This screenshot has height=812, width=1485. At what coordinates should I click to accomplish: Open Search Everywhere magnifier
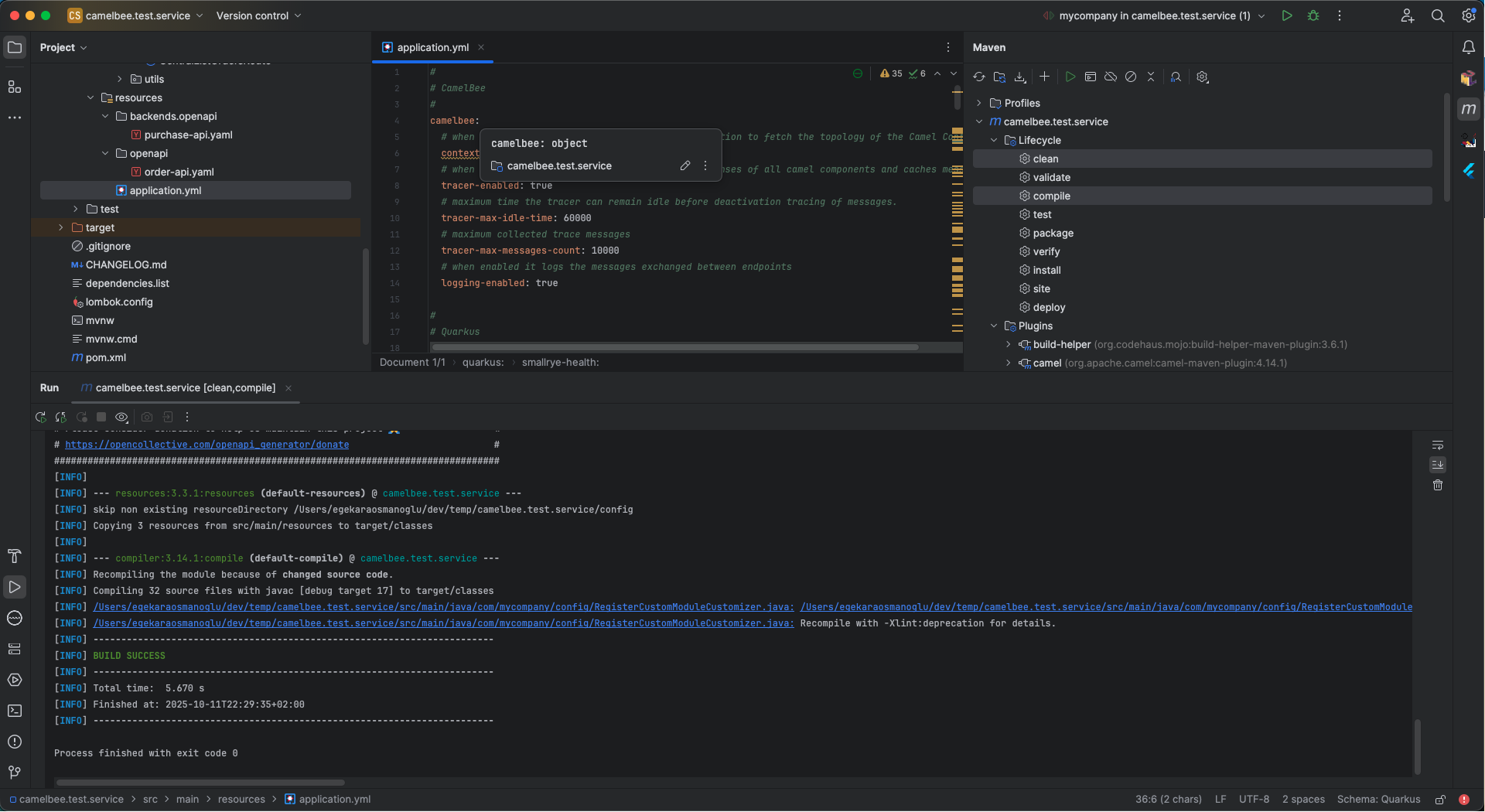pyautogui.click(x=1437, y=15)
